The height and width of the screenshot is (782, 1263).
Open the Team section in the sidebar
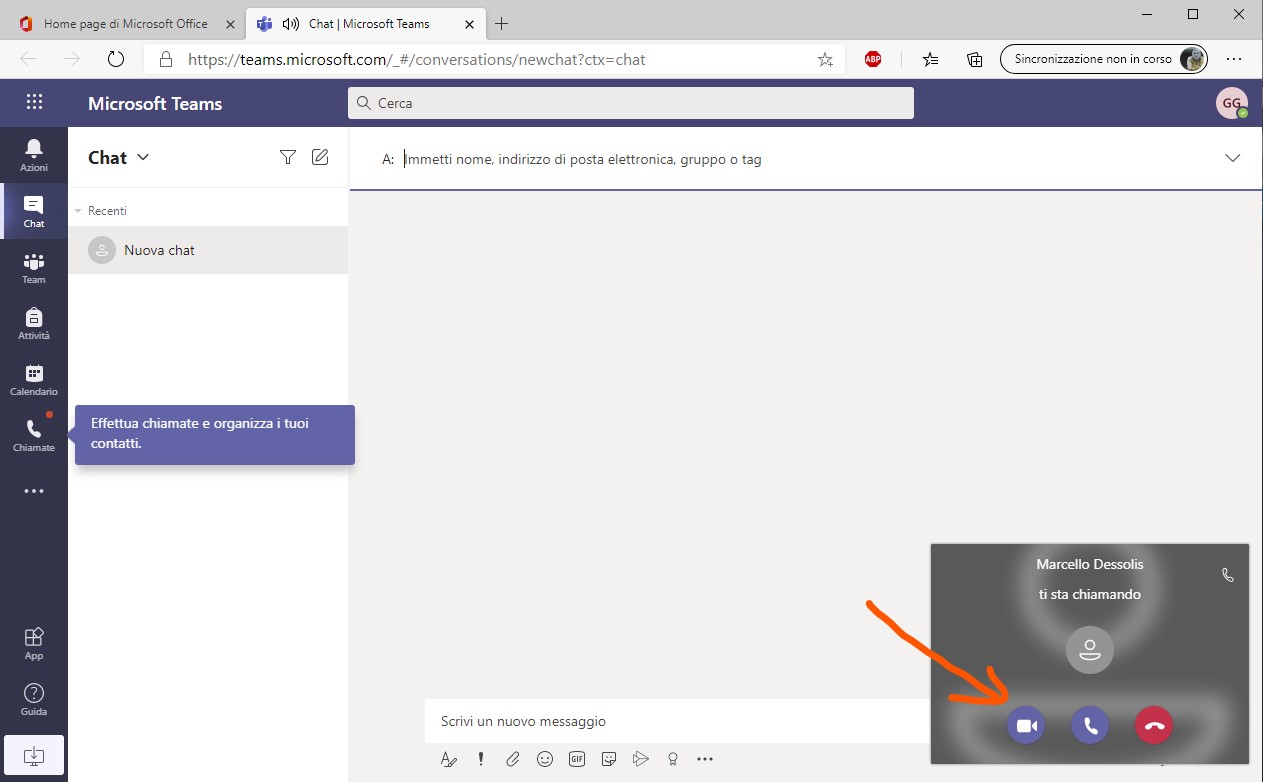[34, 267]
